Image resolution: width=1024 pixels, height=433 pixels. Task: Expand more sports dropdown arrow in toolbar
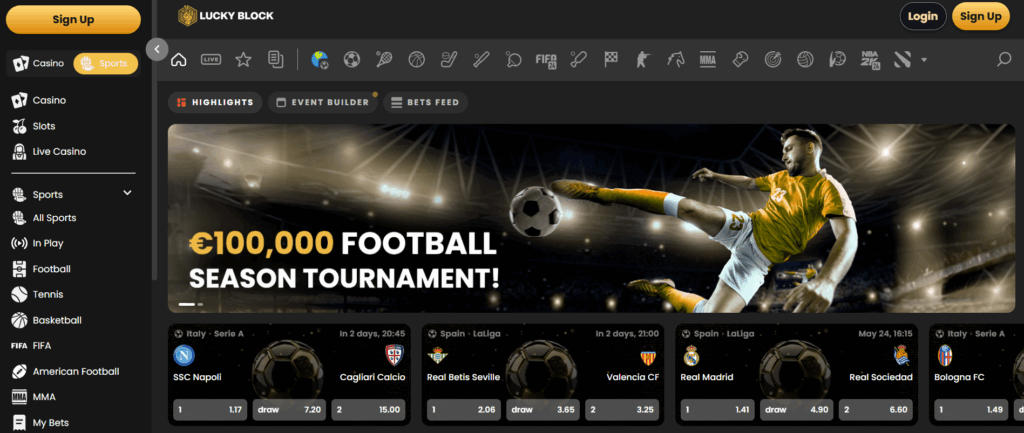click(923, 59)
